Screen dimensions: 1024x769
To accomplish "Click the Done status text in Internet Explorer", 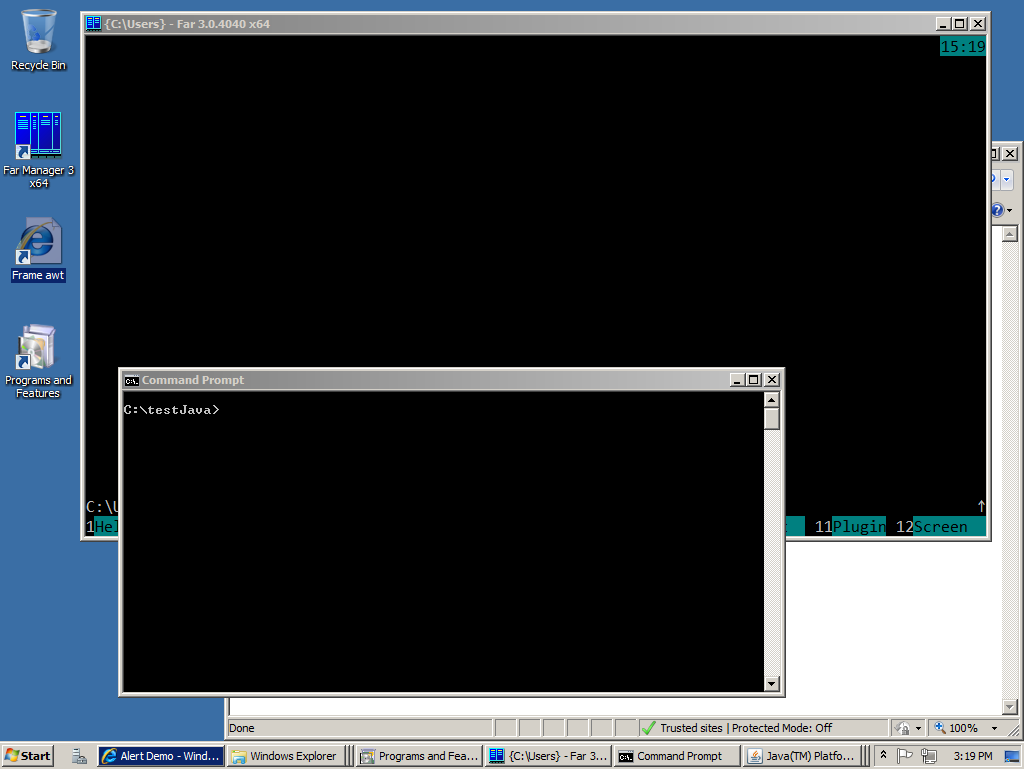I will pyautogui.click(x=242, y=728).
